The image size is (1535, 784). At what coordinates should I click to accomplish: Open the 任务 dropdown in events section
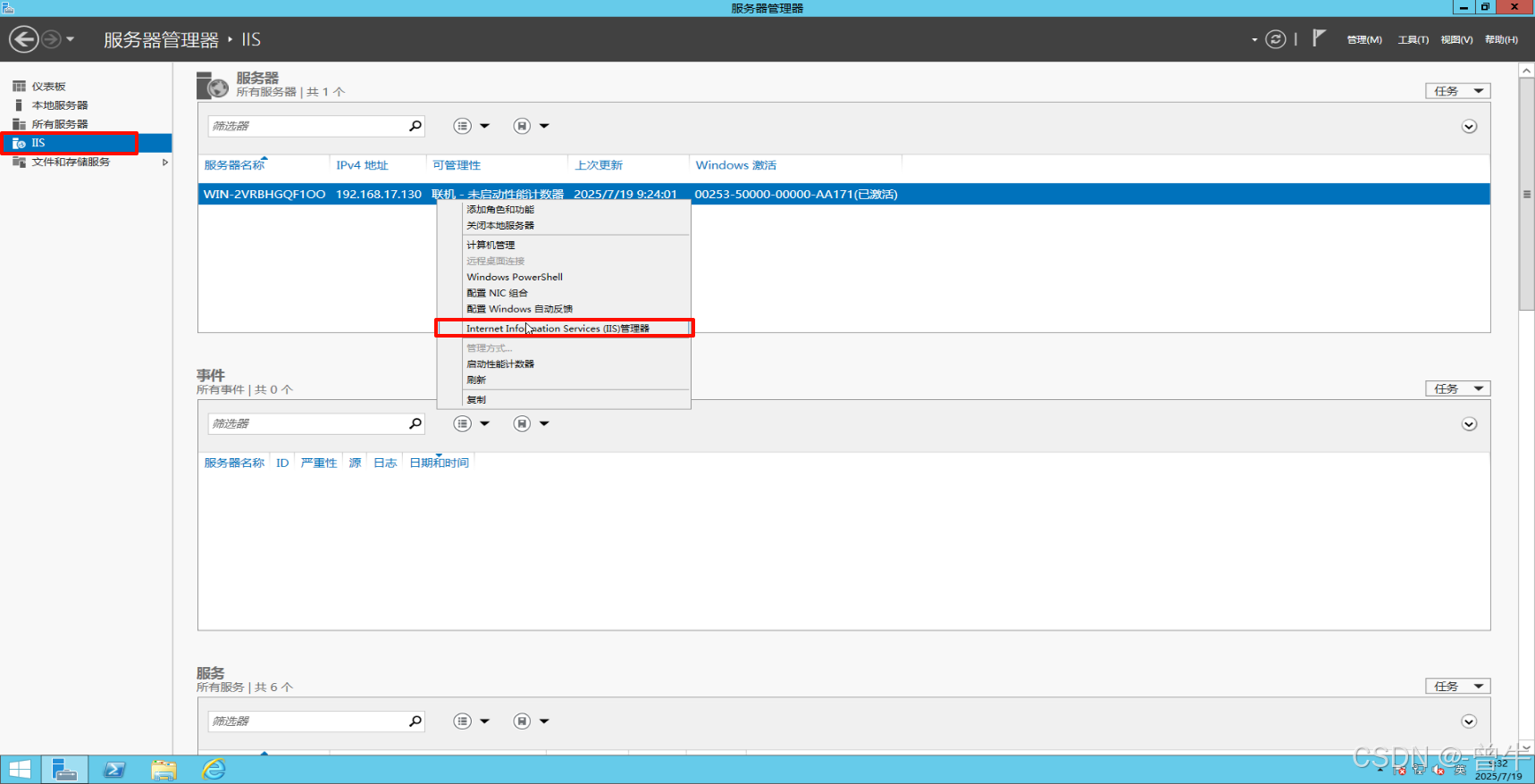tap(1457, 388)
